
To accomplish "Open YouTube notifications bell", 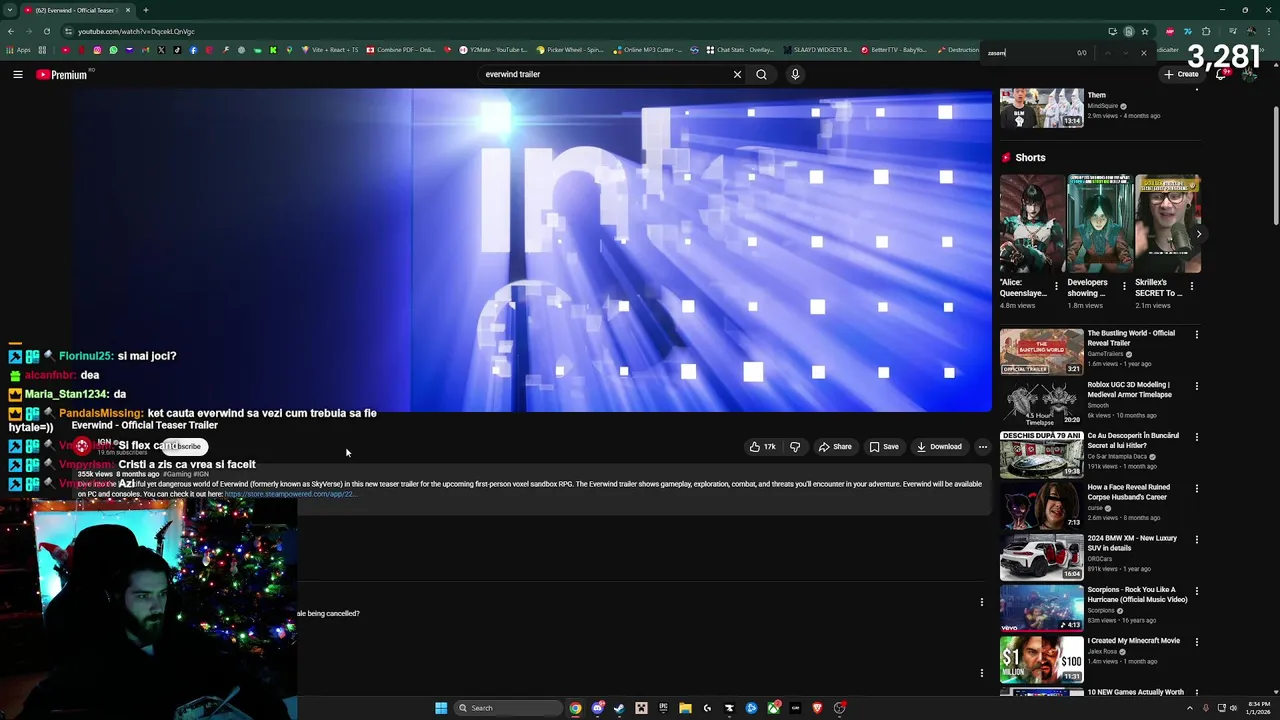I will [x=1220, y=74].
